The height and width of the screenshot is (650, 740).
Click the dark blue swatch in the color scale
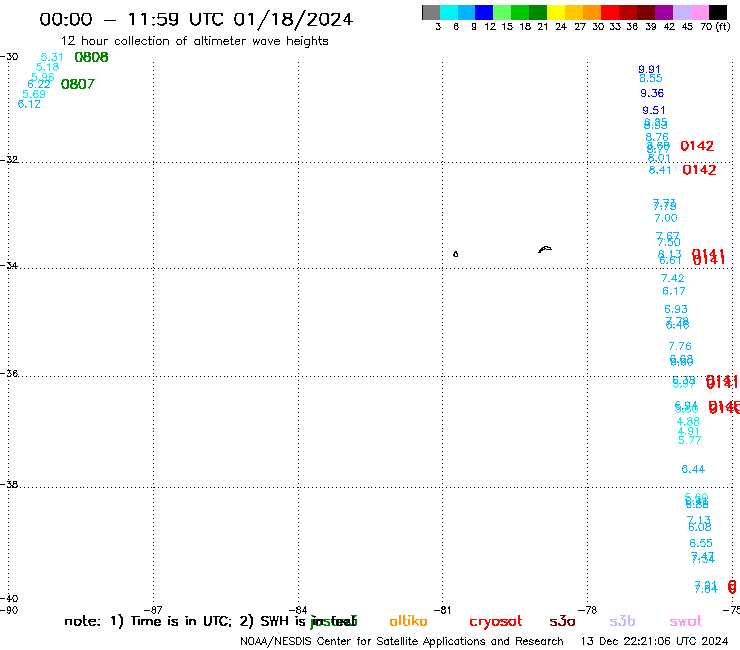(484, 12)
